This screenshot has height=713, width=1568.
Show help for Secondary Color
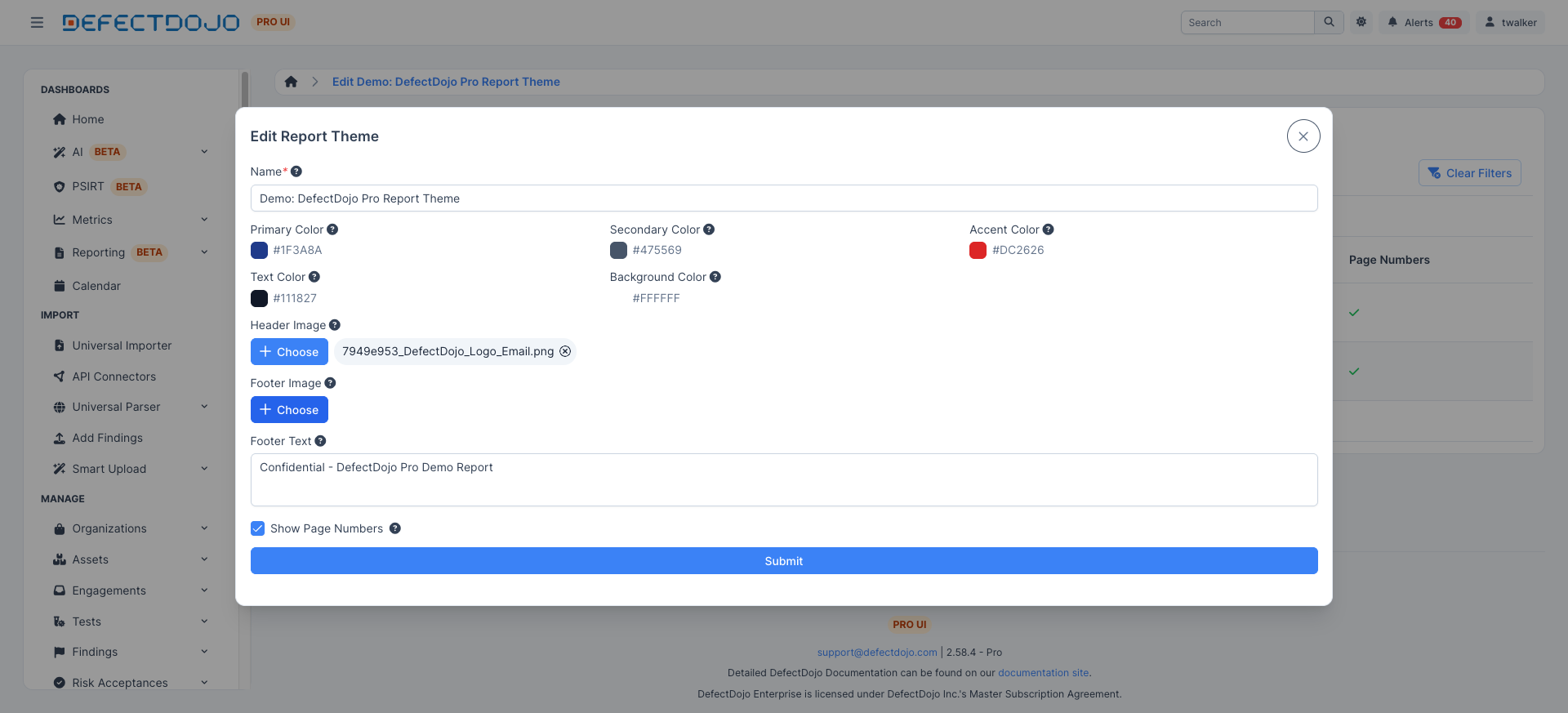[709, 229]
